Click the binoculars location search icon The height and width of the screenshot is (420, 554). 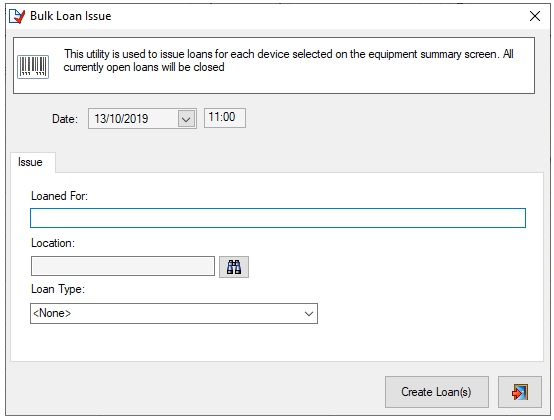point(234,267)
